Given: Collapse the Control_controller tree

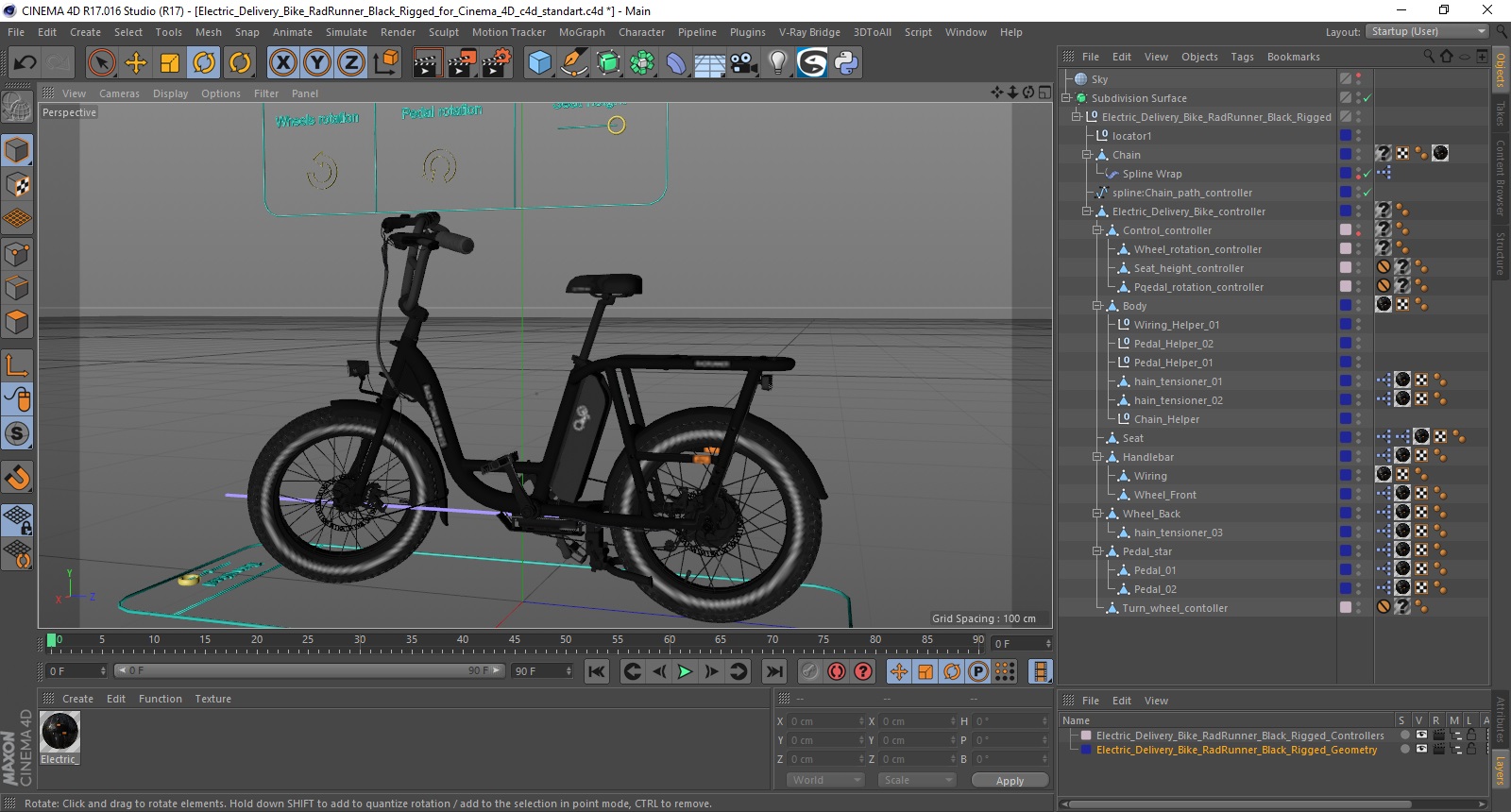Looking at the screenshot, I should point(1097,230).
